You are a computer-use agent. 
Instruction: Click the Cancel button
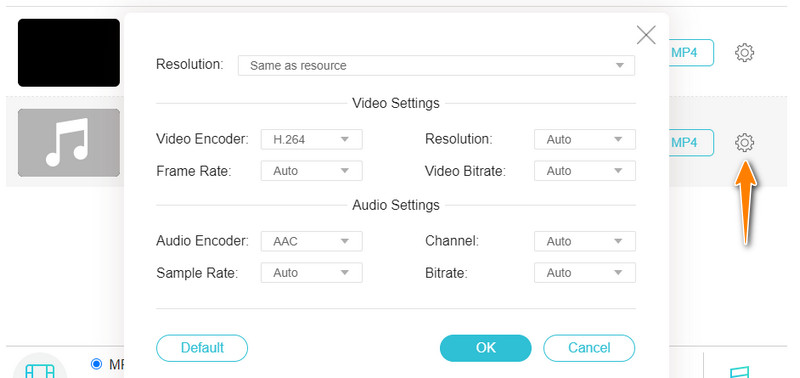click(589, 348)
